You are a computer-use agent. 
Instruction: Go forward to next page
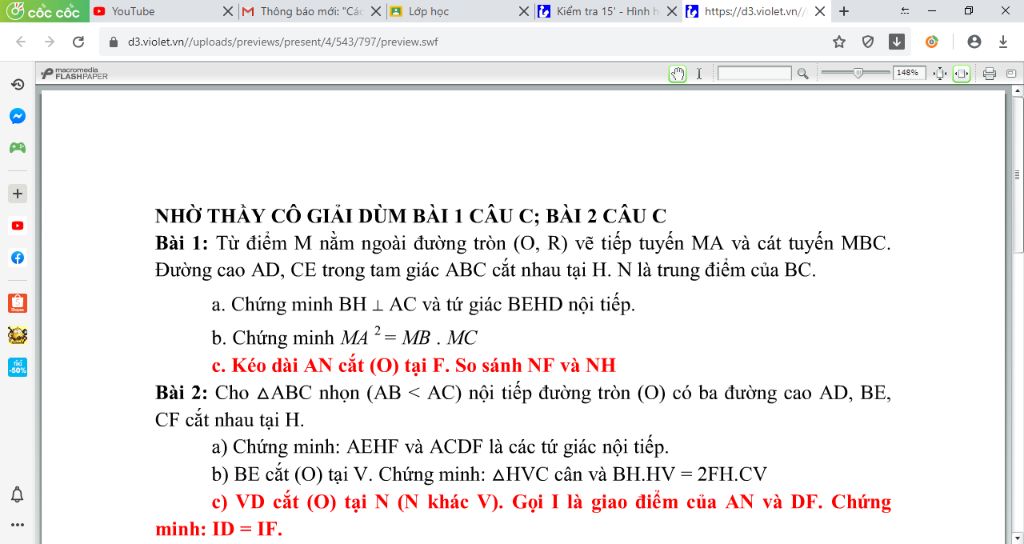pos(50,42)
